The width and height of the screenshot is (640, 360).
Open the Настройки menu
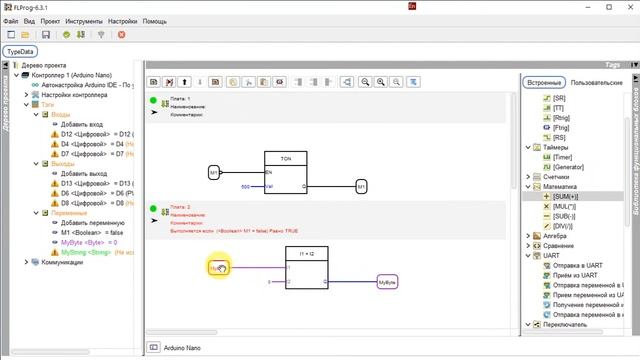click(x=122, y=21)
